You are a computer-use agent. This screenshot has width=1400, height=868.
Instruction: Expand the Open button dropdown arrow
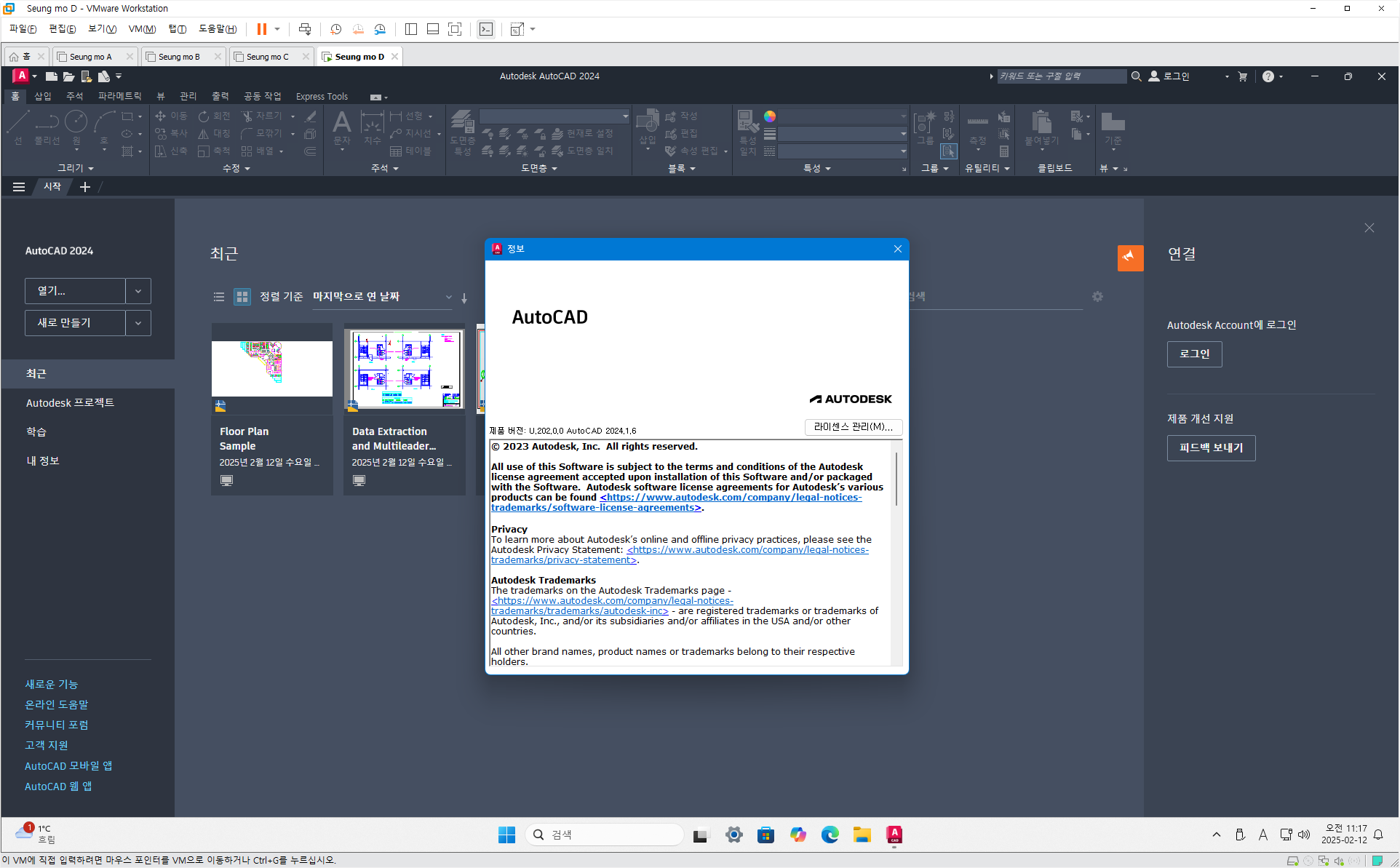point(138,291)
